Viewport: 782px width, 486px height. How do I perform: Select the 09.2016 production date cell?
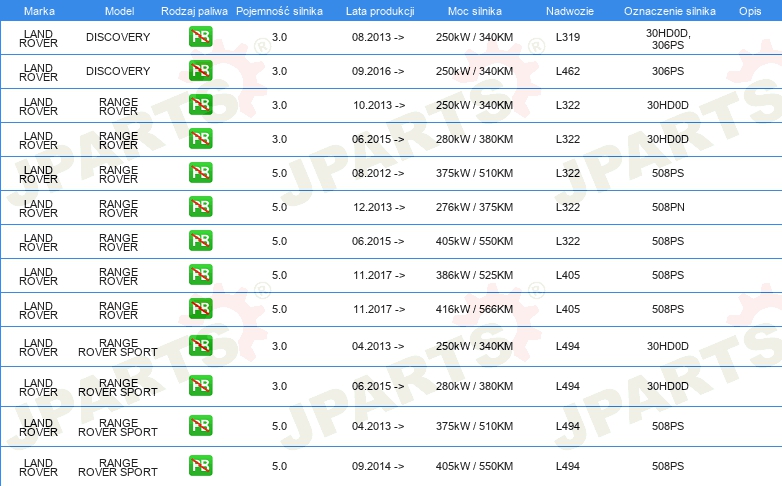[x=378, y=71]
